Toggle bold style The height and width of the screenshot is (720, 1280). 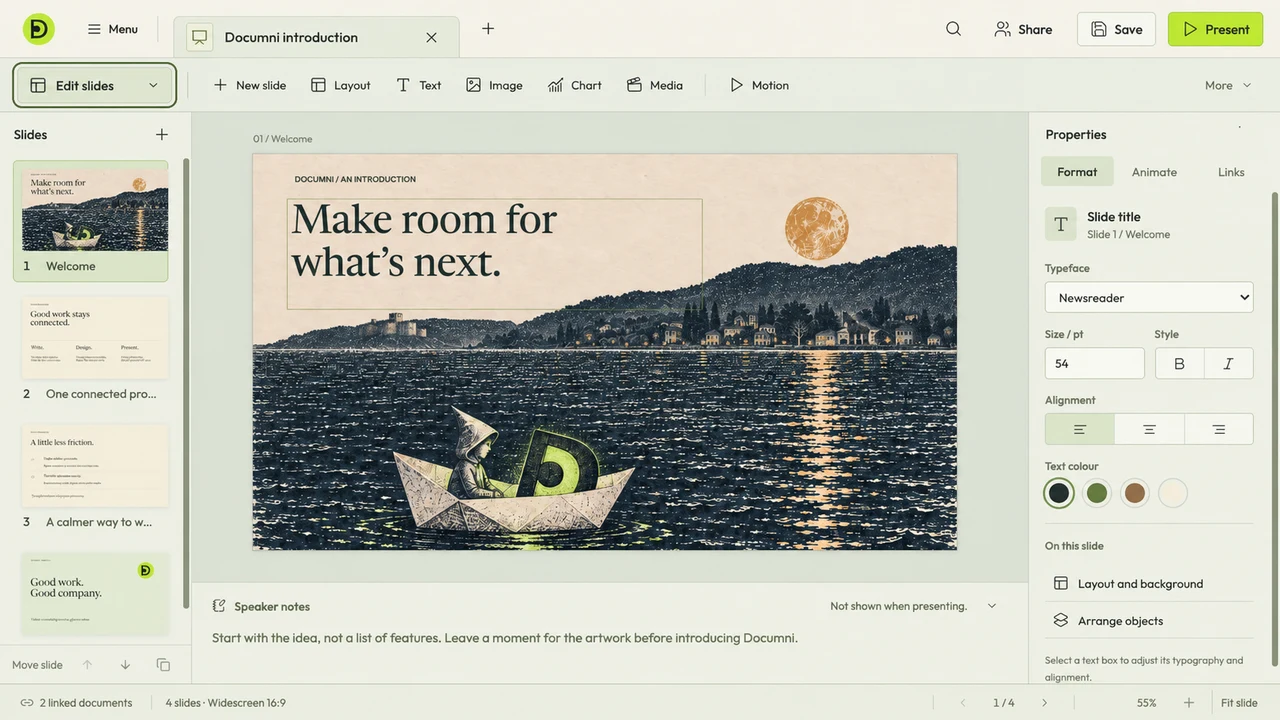pos(1180,363)
